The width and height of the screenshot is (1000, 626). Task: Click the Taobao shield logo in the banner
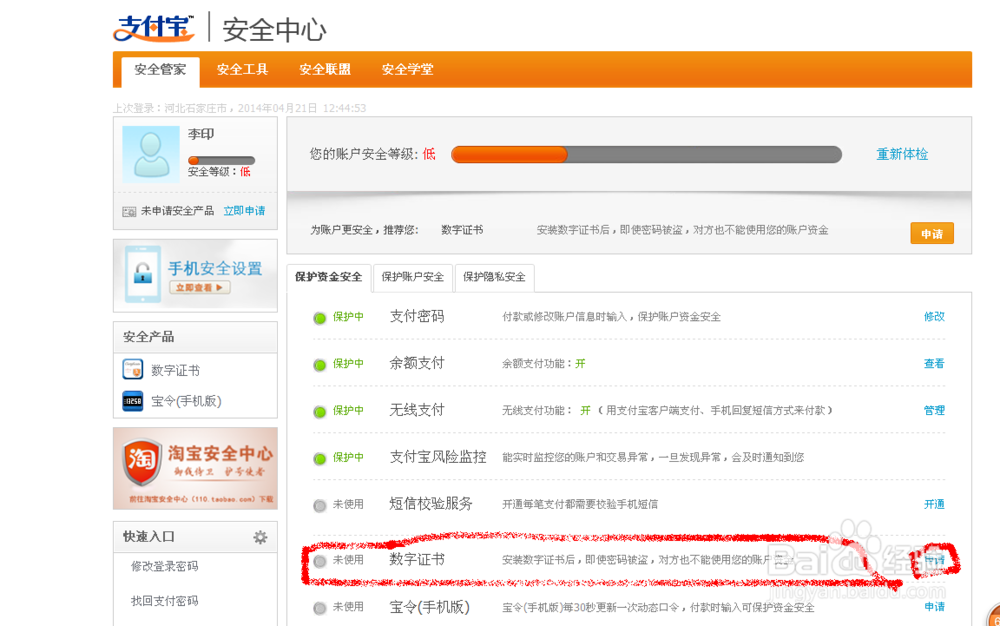(141, 463)
